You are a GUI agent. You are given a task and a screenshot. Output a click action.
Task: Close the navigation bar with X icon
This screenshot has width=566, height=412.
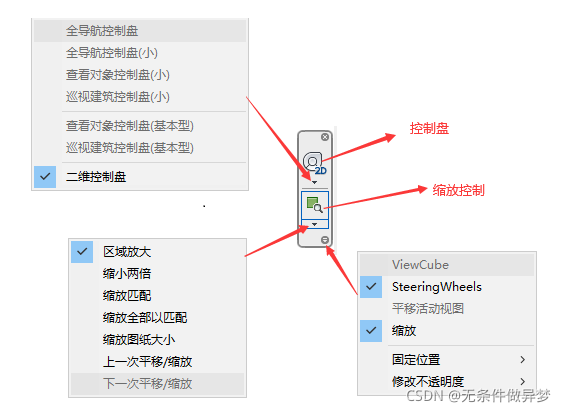pyautogui.click(x=325, y=137)
